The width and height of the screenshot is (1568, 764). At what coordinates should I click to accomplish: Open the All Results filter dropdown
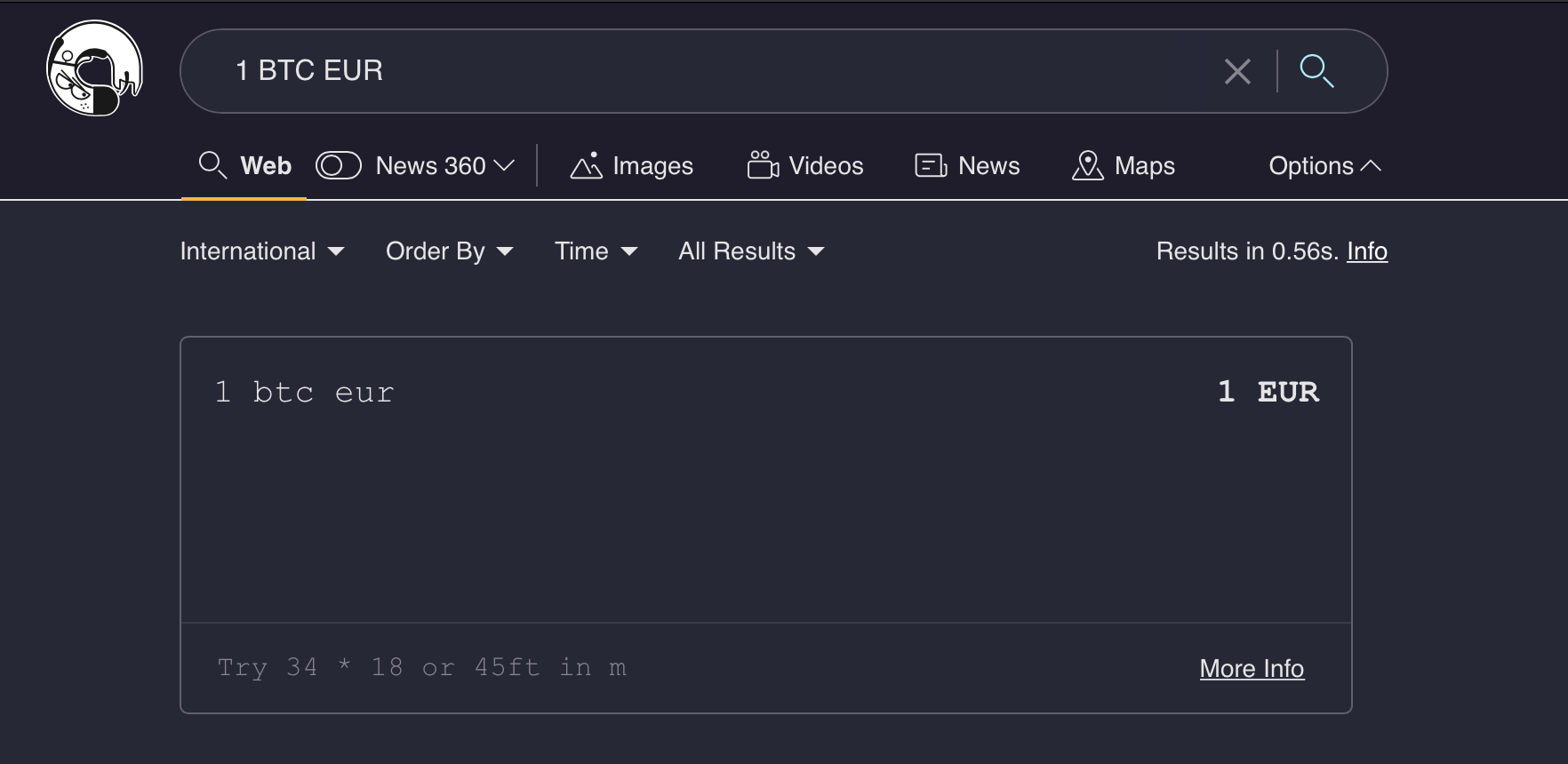[751, 251]
